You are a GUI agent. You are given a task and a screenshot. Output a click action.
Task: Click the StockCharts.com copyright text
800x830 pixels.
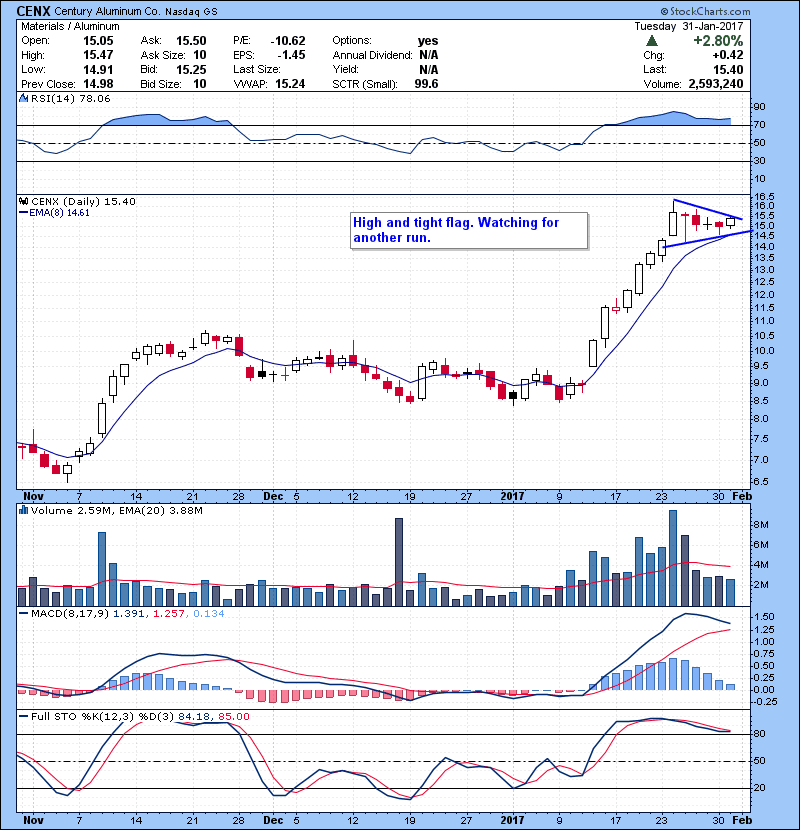(x=705, y=11)
